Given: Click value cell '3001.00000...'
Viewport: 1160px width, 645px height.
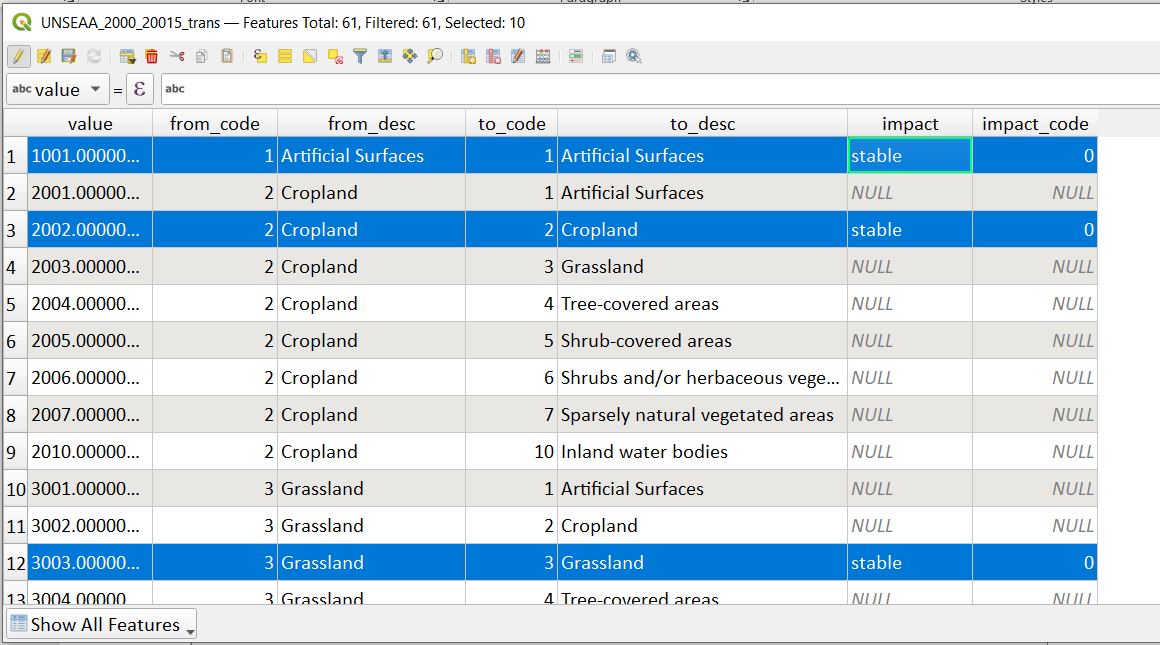Looking at the screenshot, I should tap(90, 489).
